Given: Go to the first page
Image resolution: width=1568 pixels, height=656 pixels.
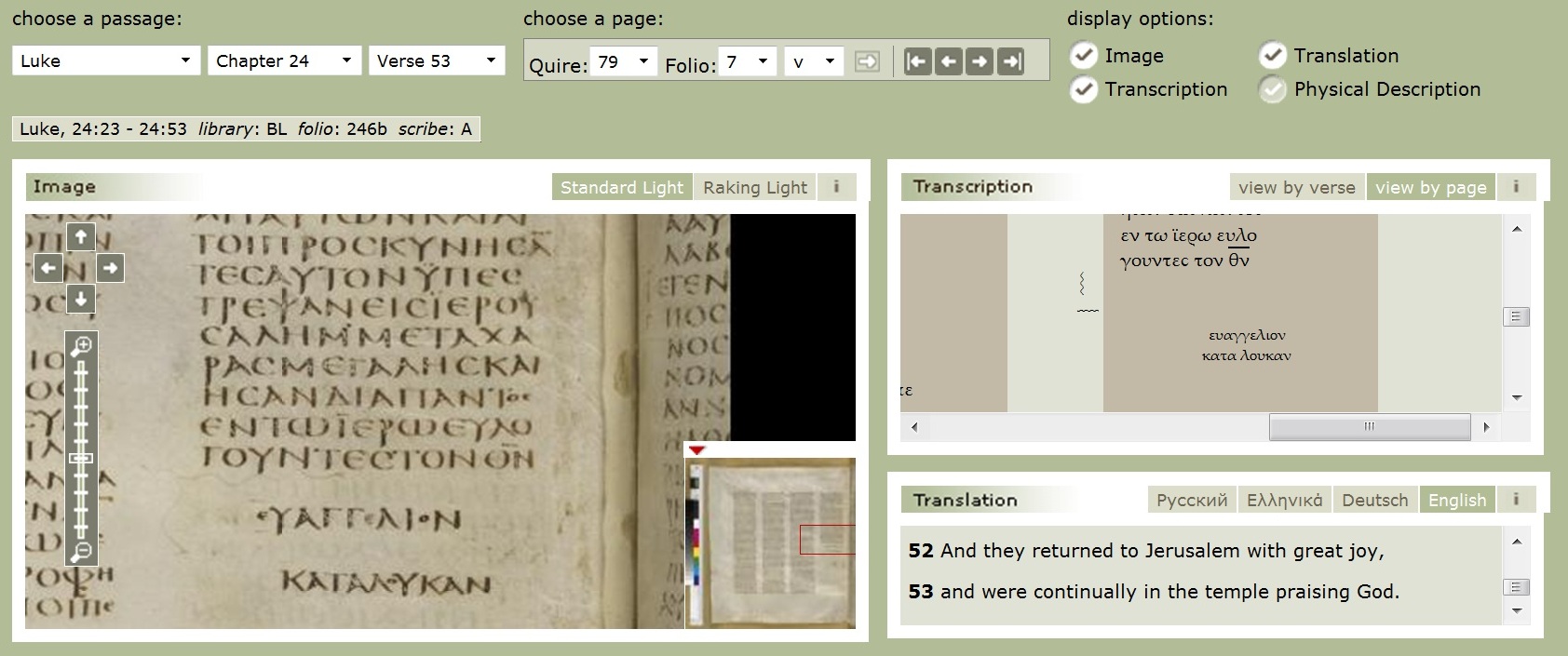Looking at the screenshot, I should pyautogui.click(x=917, y=61).
